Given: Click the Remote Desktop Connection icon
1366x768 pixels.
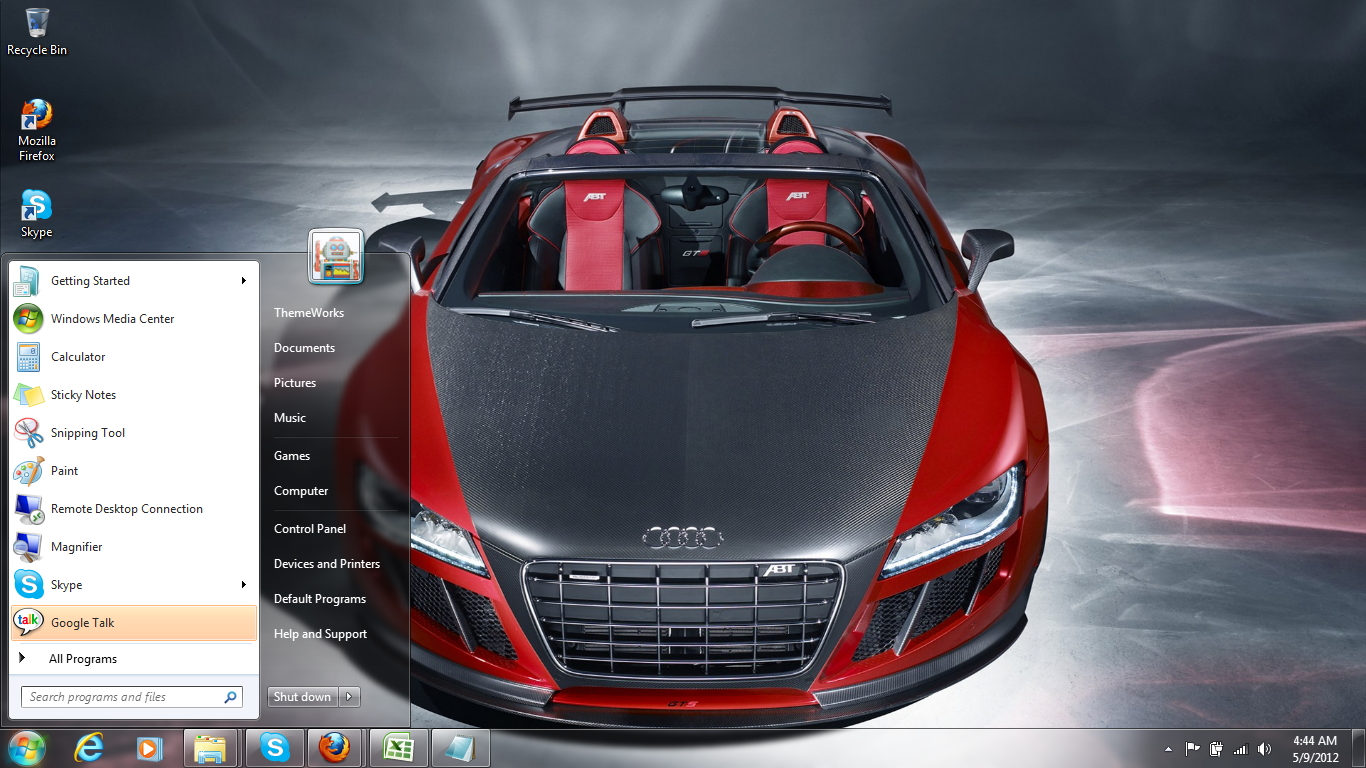Looking at the screenshot, I should 28,509.
